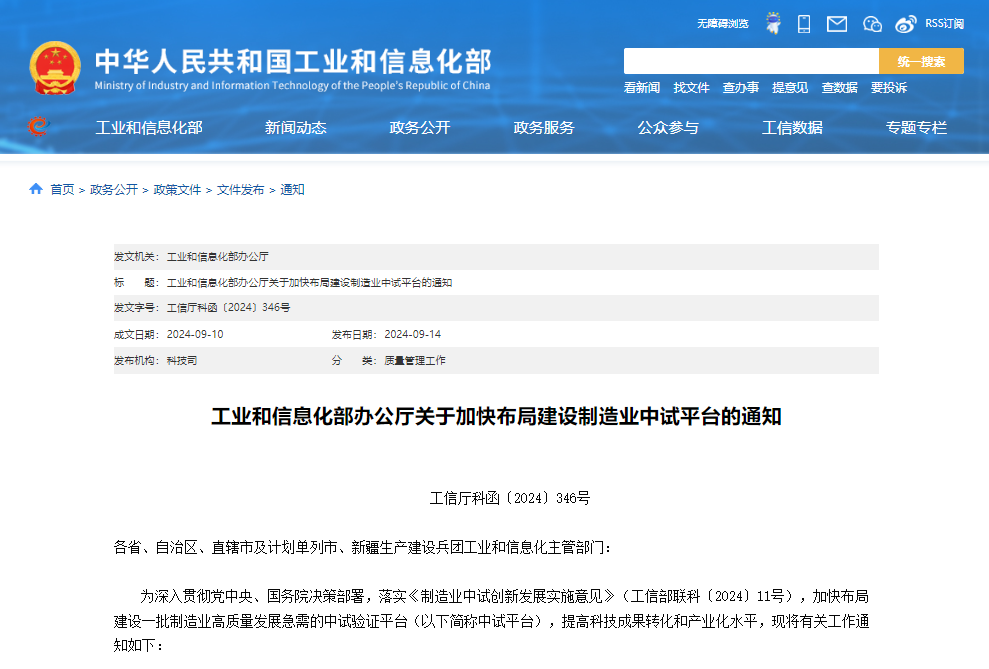Open the 政务公开 menu
Screen dimensions: 989x669
click(419, 127)
